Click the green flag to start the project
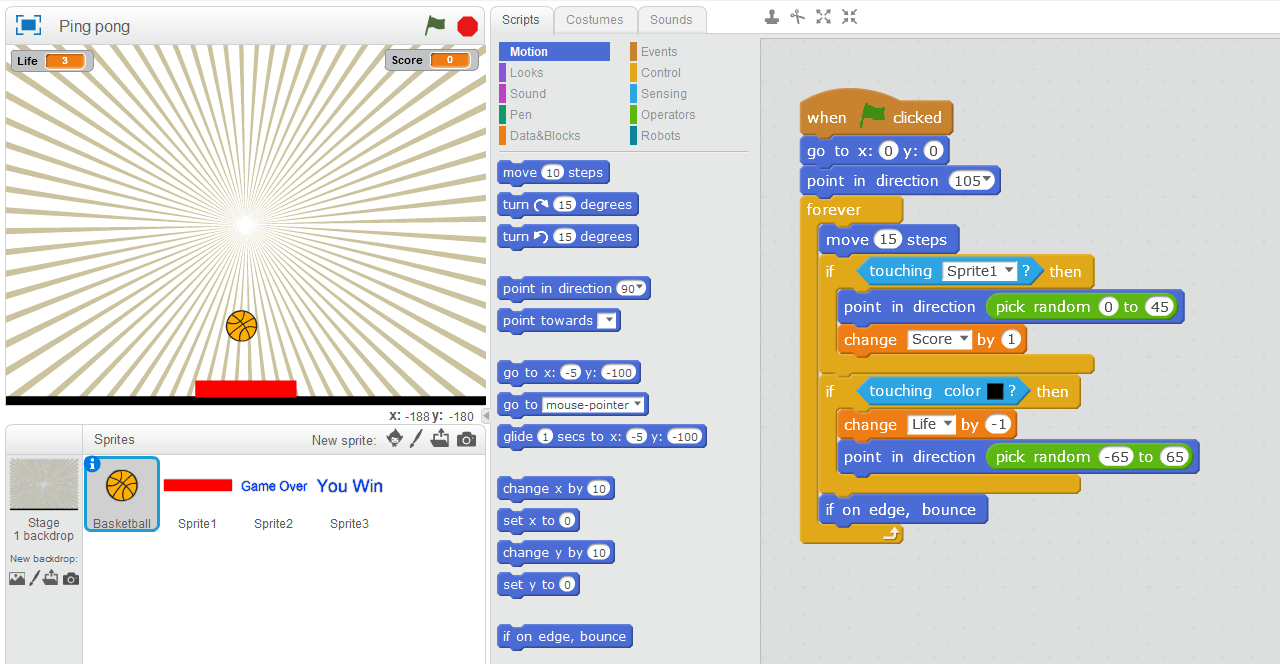This screenshot has width=1280, height=664. click(x=435, y=27)
